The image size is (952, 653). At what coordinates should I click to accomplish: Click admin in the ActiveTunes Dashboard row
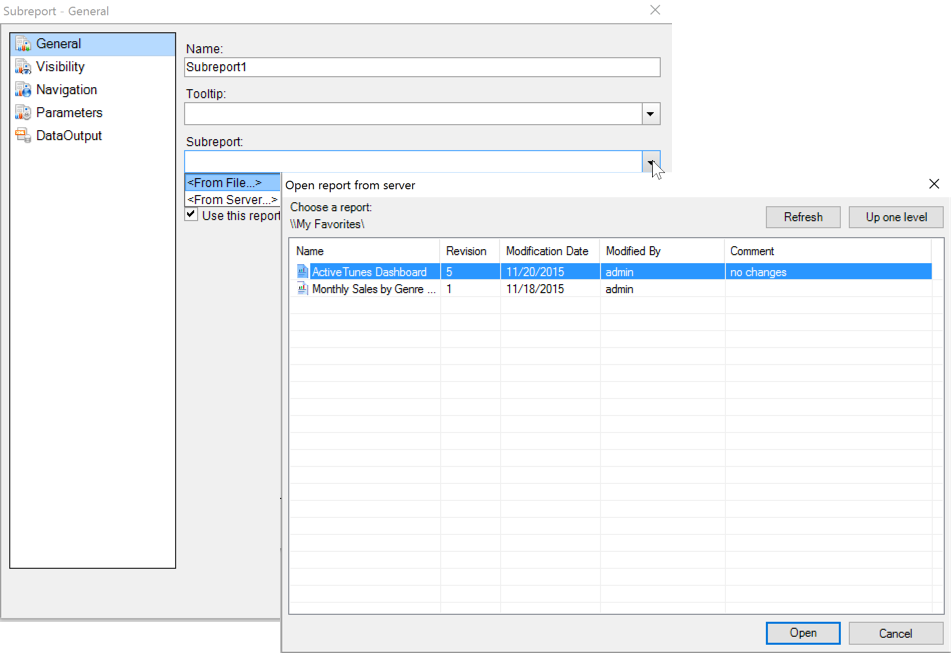point(619,272)
